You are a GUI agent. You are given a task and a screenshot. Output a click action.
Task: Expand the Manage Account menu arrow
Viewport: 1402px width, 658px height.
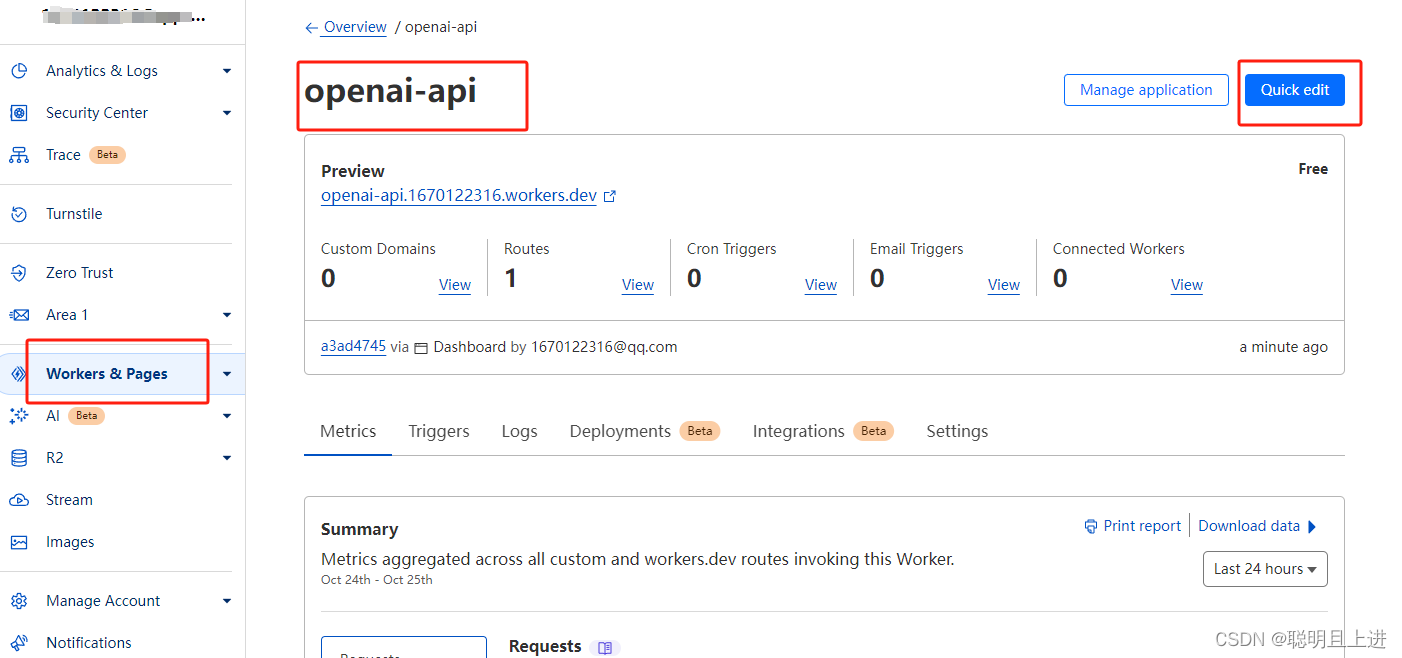pyautogui.click(x=227, y=601)
